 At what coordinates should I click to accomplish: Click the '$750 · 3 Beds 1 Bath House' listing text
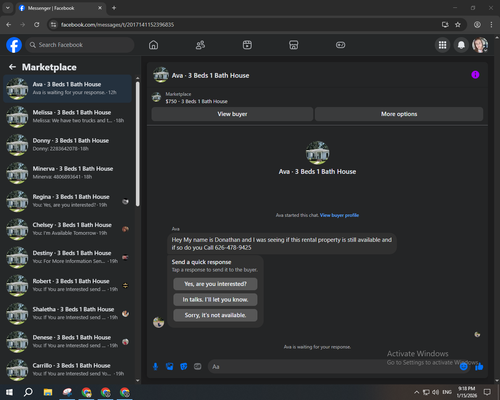(197, 101)
